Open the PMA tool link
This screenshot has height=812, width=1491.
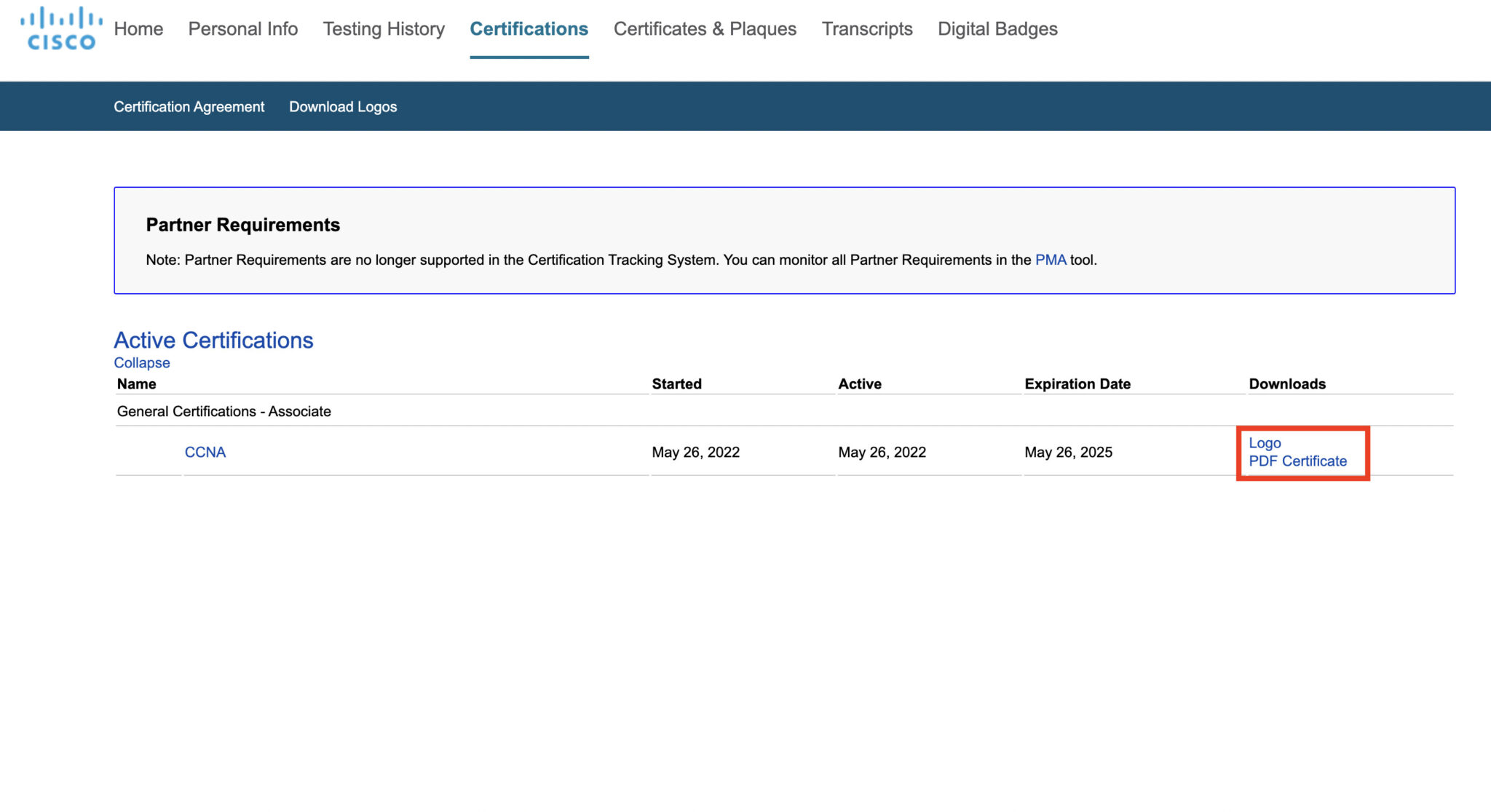[1050, 260]
